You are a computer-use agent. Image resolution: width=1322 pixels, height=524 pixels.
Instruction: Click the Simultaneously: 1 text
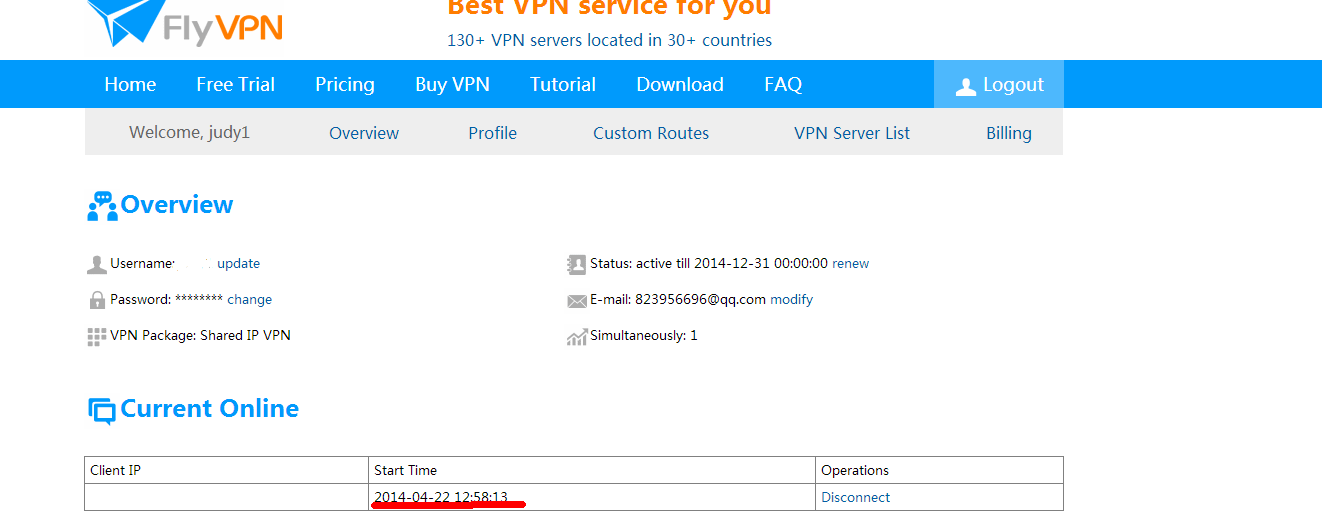pos(643,335)
